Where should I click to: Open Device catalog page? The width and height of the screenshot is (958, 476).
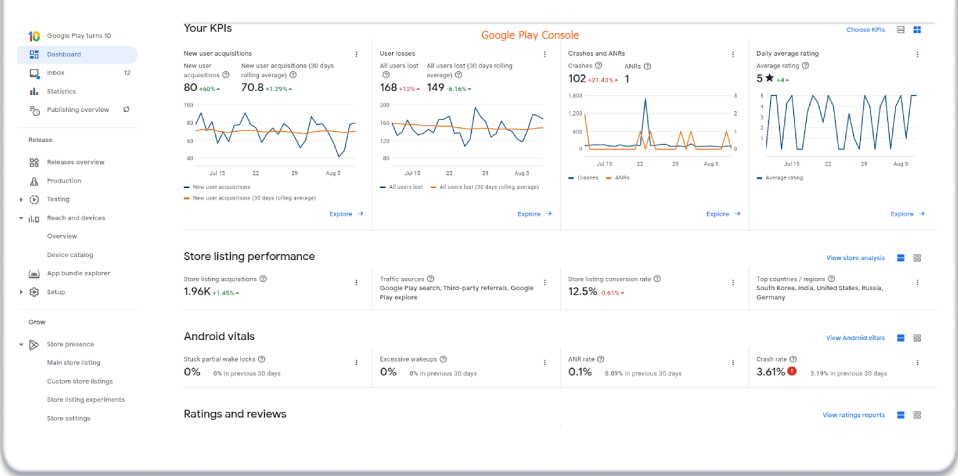(70, 255)
